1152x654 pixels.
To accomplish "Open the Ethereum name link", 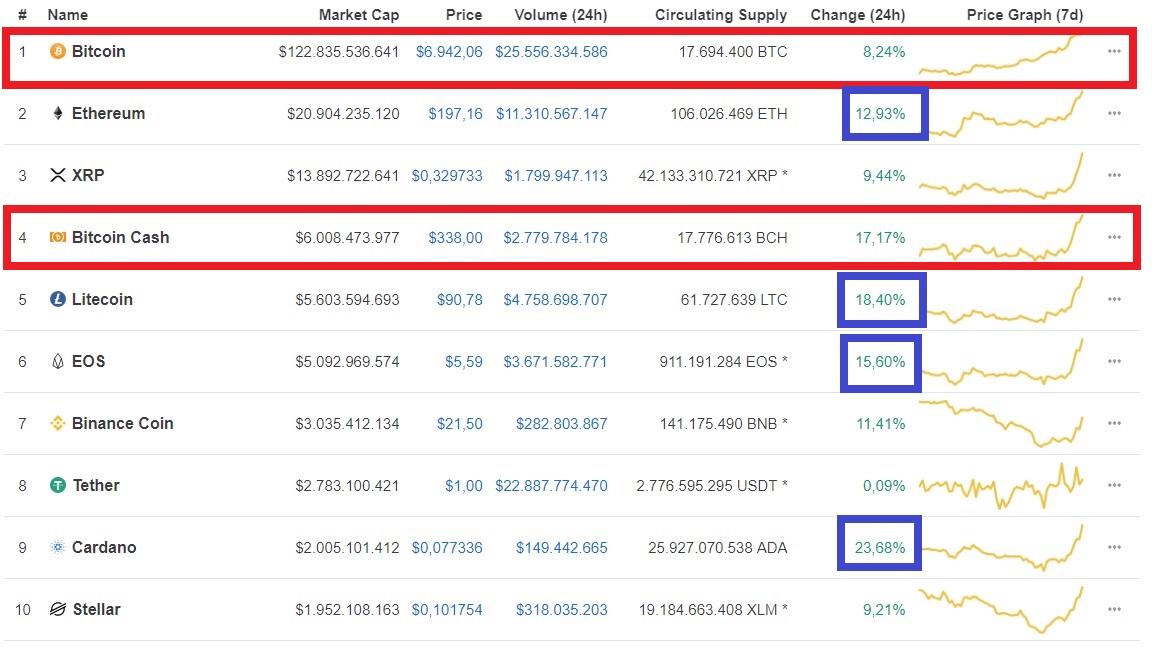I will click(108, 113).
